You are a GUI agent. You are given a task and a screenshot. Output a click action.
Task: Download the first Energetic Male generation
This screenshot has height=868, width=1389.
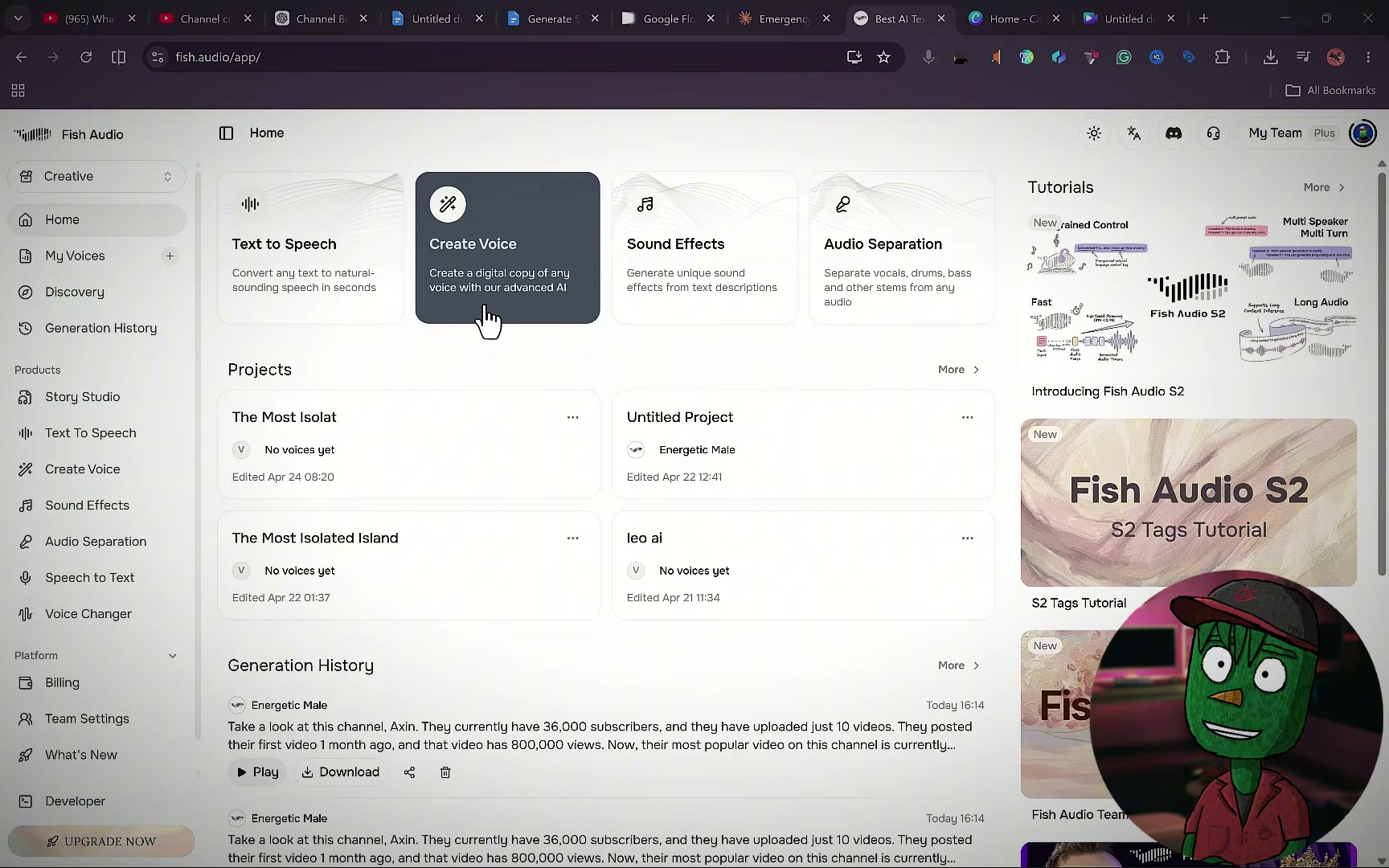340,772
